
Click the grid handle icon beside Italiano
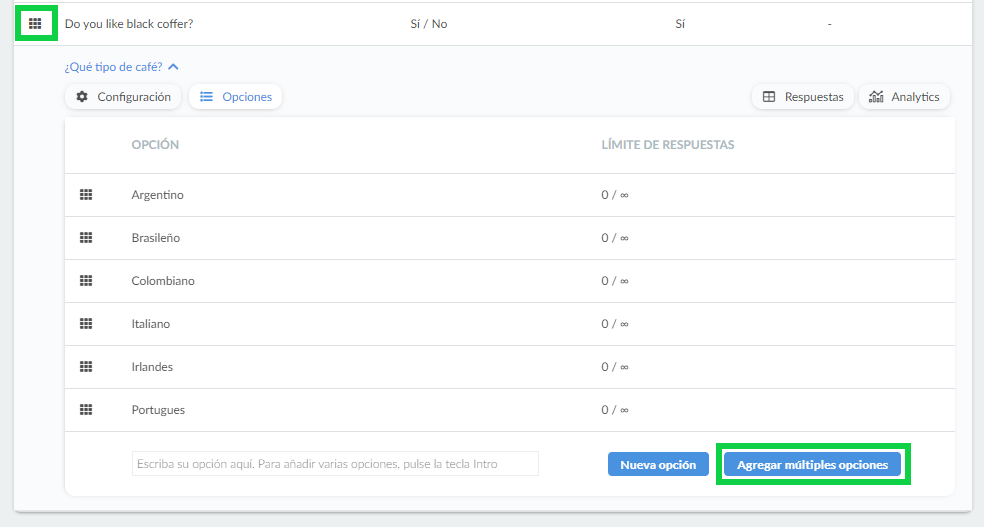pos(86,324)
